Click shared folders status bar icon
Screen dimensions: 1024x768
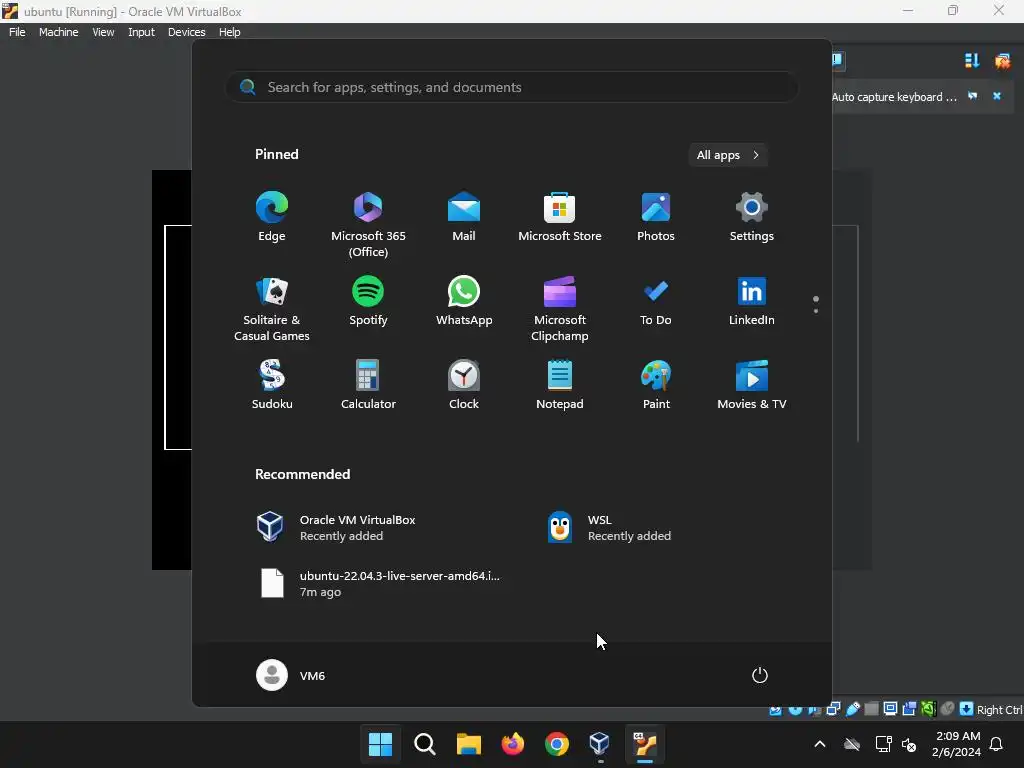871,709
